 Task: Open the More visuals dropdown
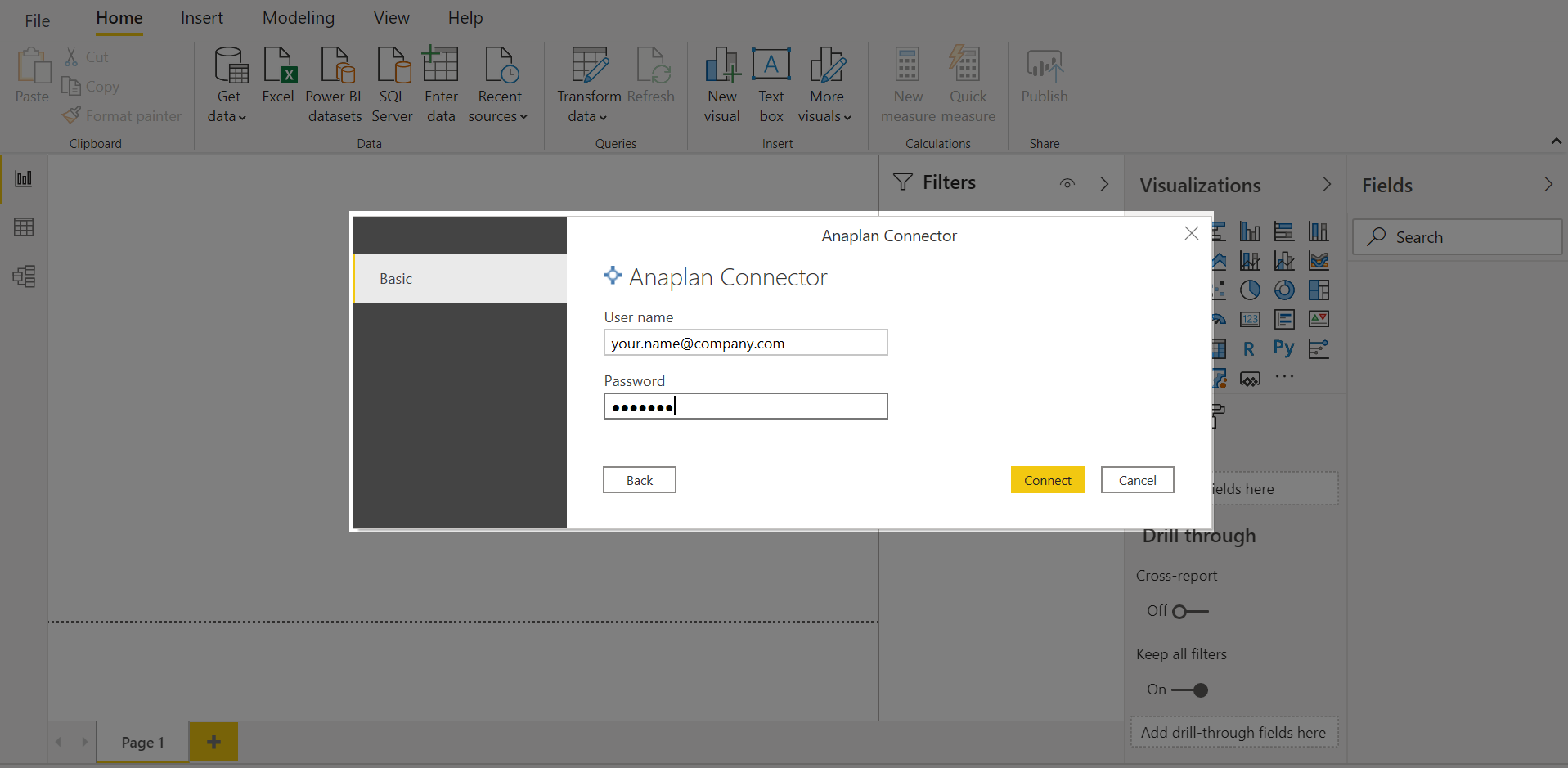[847, 117]
